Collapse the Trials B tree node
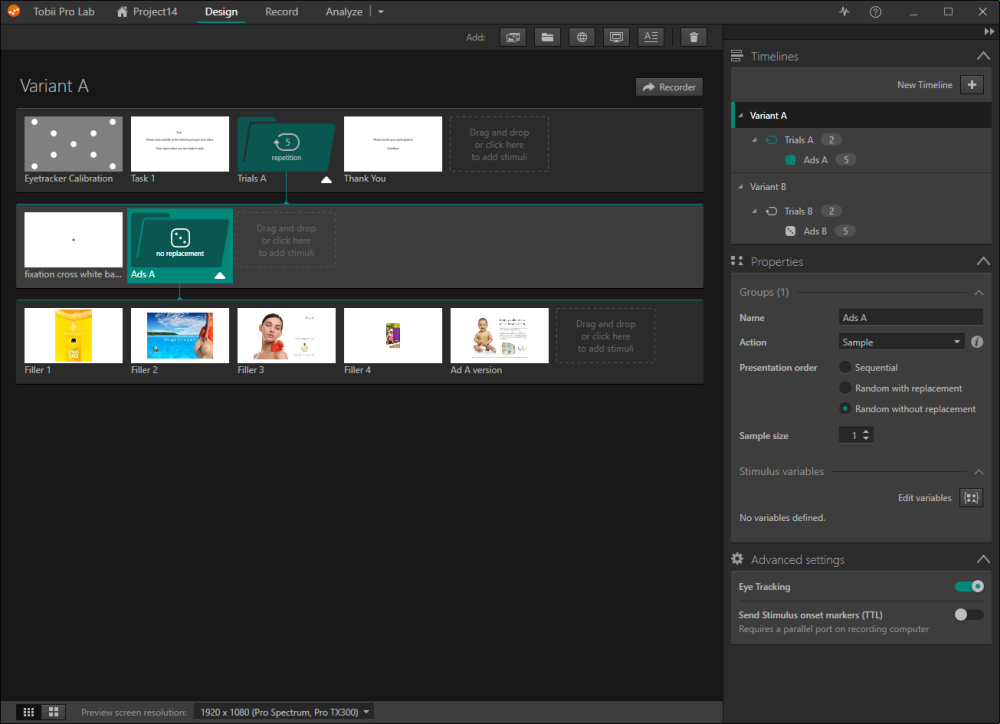The width and height of the screenshot is (1000, 724). tap(754, 211)
